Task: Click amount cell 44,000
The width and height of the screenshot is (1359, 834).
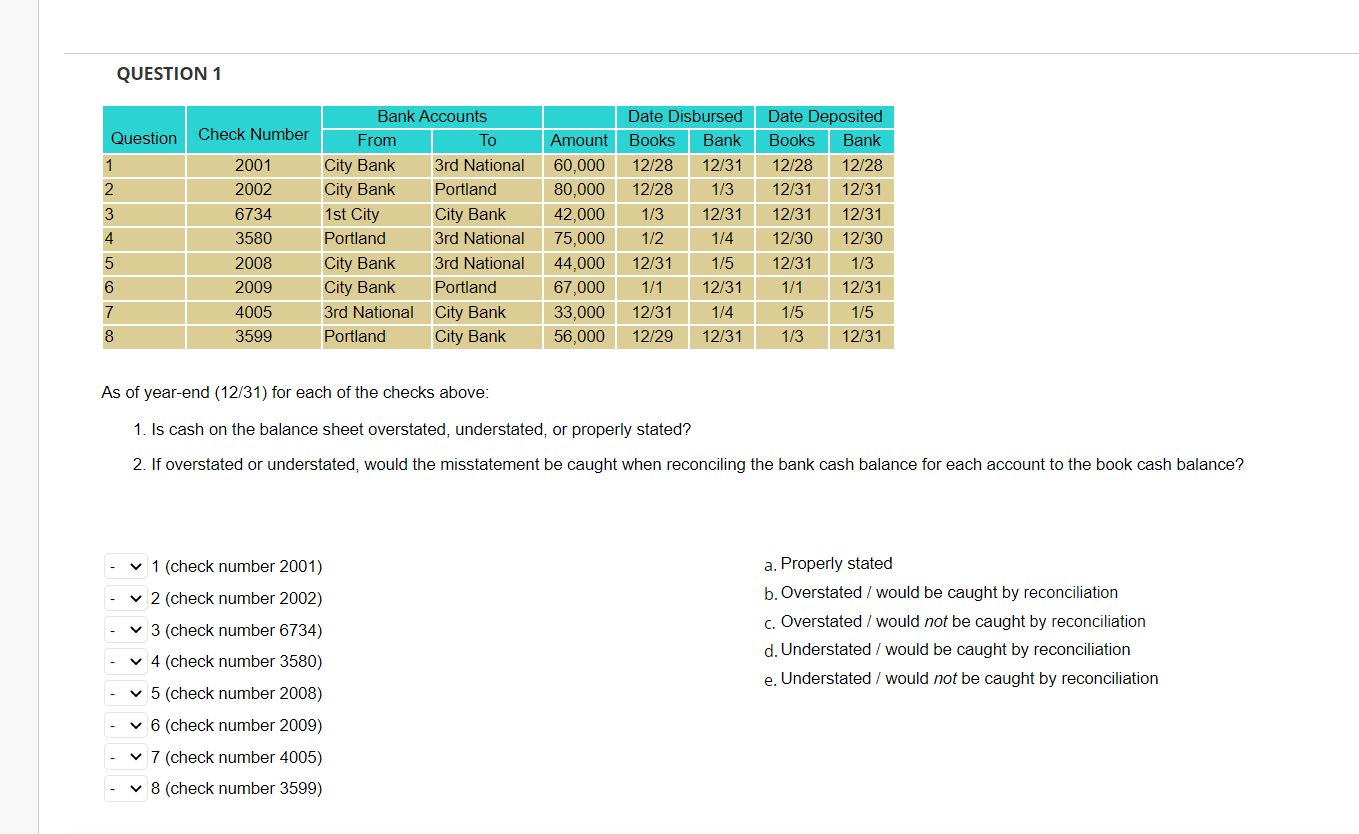Action: point(579,263)
